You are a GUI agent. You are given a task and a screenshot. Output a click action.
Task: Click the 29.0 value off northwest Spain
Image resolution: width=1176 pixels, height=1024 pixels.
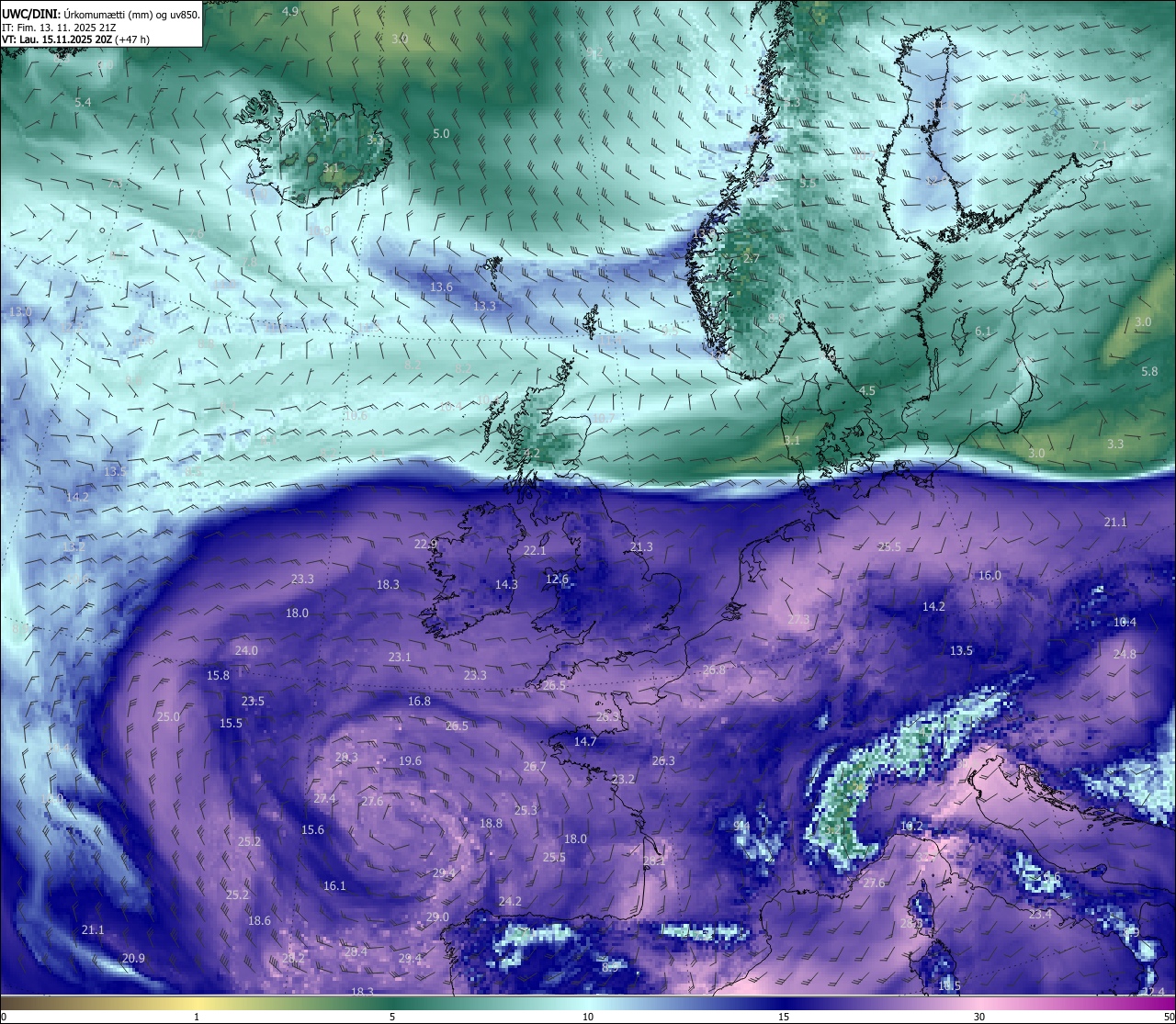[437, 917]
